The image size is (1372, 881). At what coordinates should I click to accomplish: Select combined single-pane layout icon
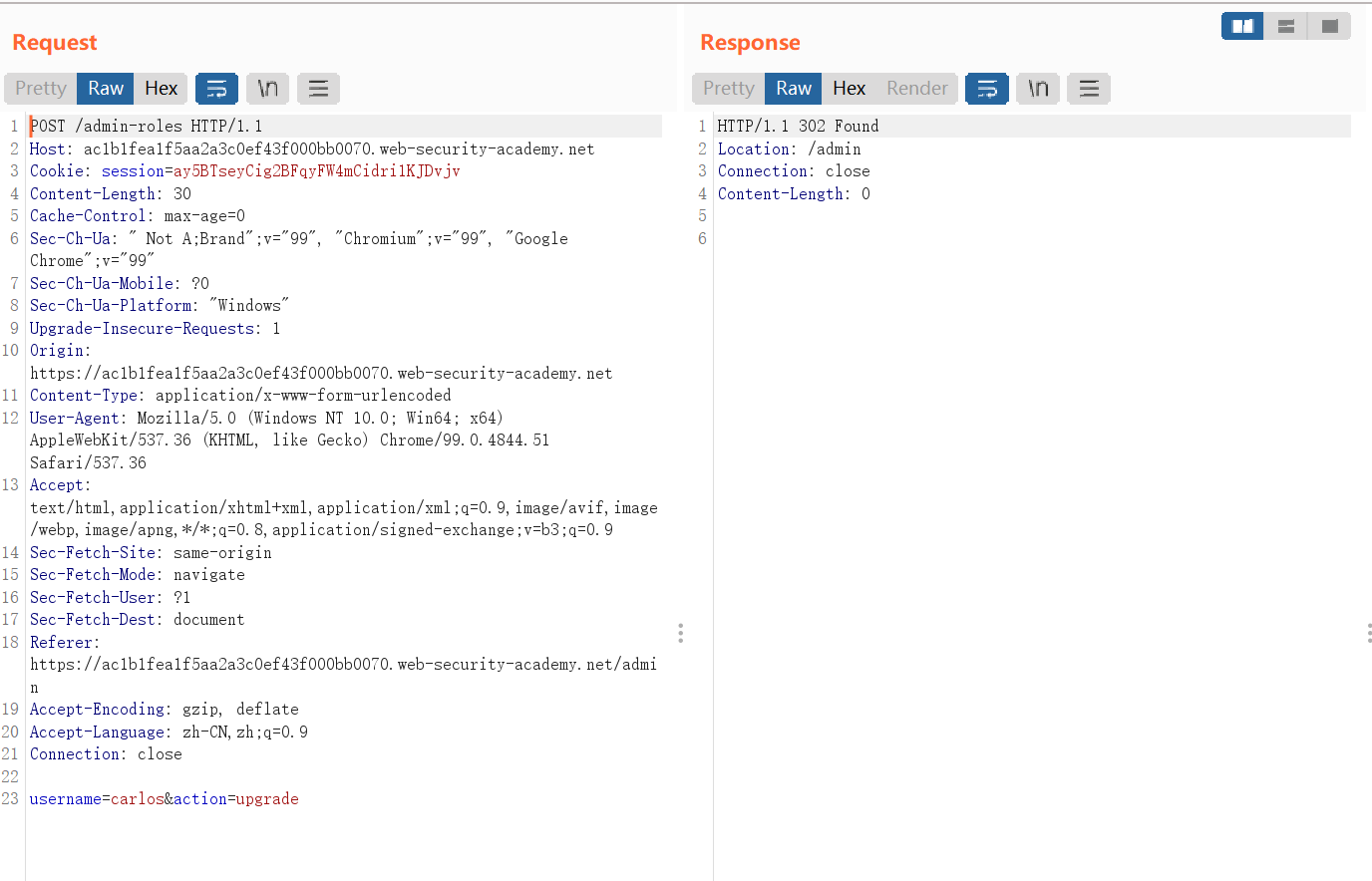pyautogui.click(x=1329, y=26)
